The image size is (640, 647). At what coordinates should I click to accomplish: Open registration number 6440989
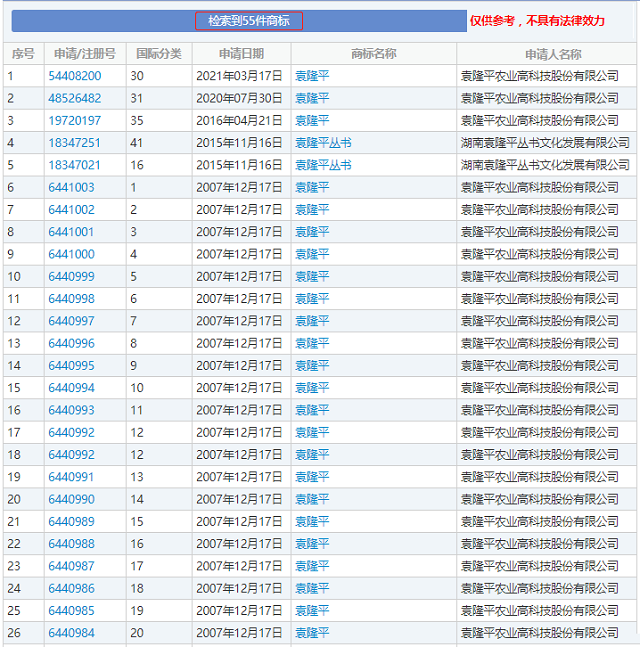pos(71,522)
